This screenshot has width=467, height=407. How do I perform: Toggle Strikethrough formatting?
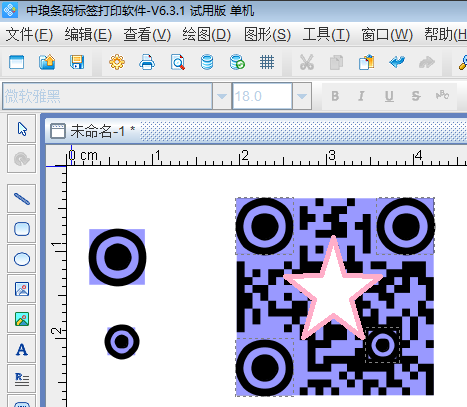416,96
